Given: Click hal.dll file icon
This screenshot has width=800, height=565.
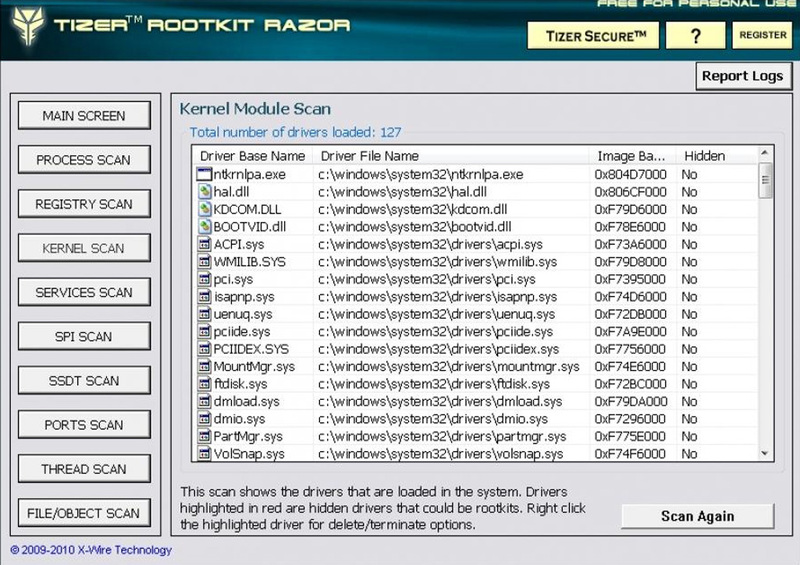Looking at the screenshot, I should (x=204, y=192).
